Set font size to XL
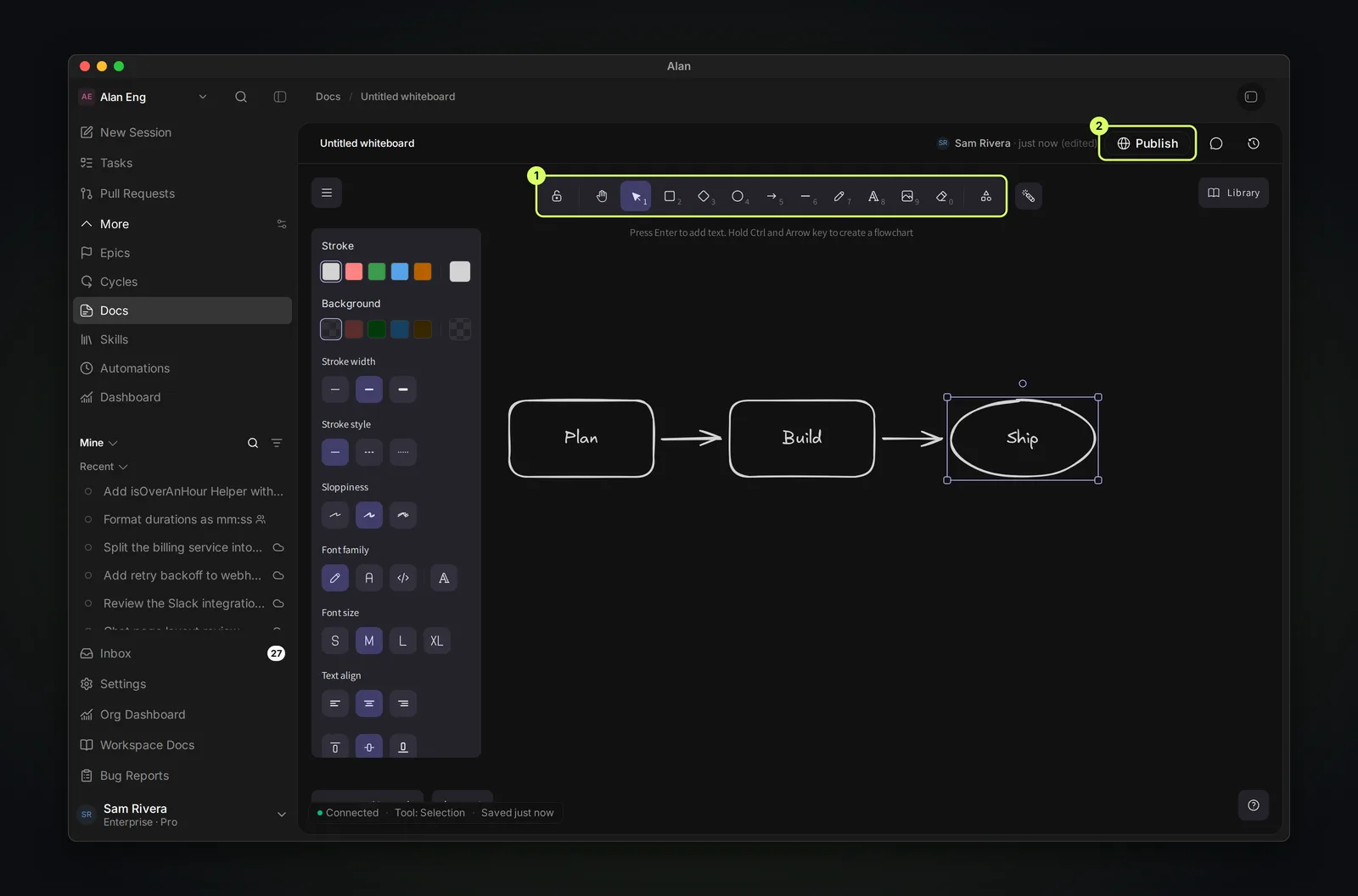Image resolution: width=1358 pixels, height=896 pixels. (x=437, y=641)
